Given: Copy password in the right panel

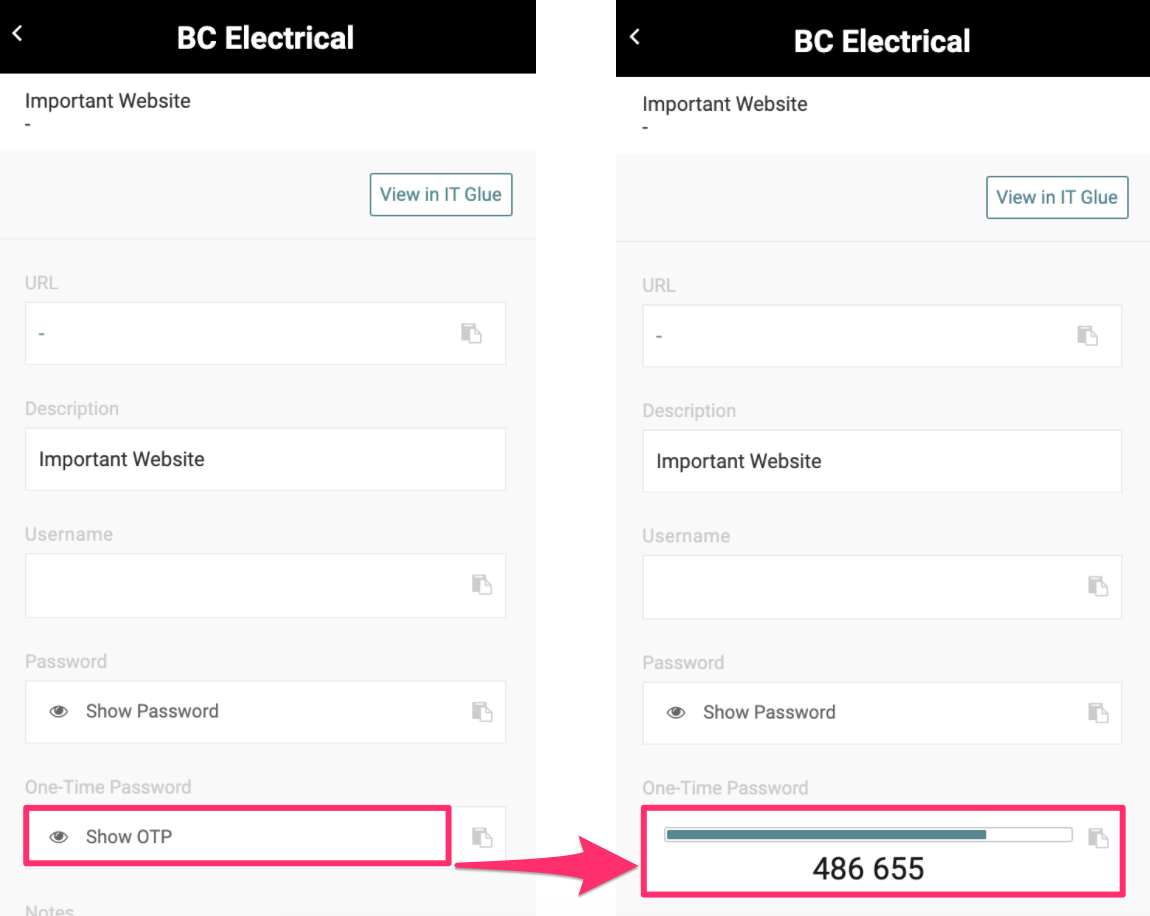Looking at the screenshot, I should click(1098, 712).
